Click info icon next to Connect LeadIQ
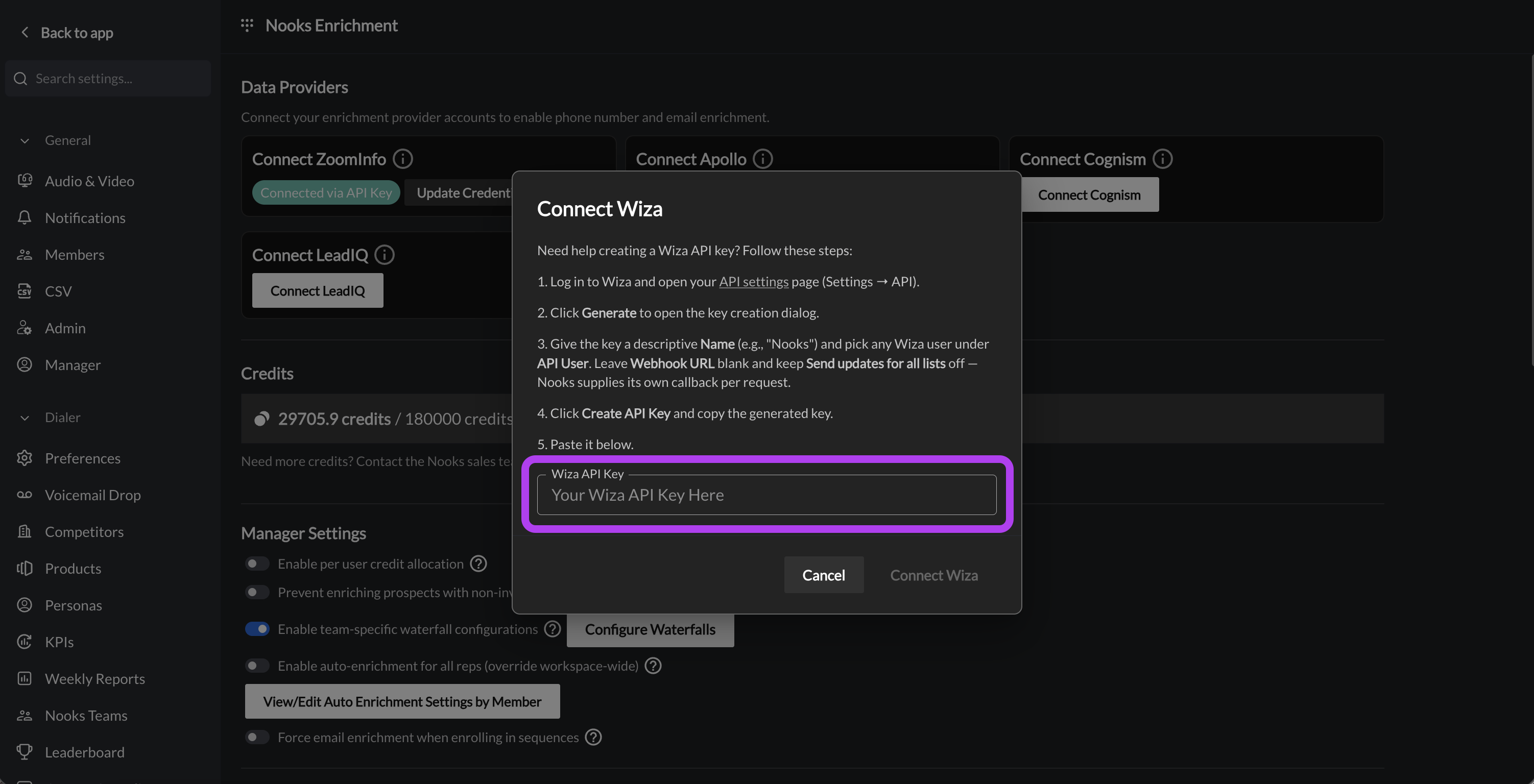Image resolution: width=1534 pixels, height=784 pixels. point(385,255)
